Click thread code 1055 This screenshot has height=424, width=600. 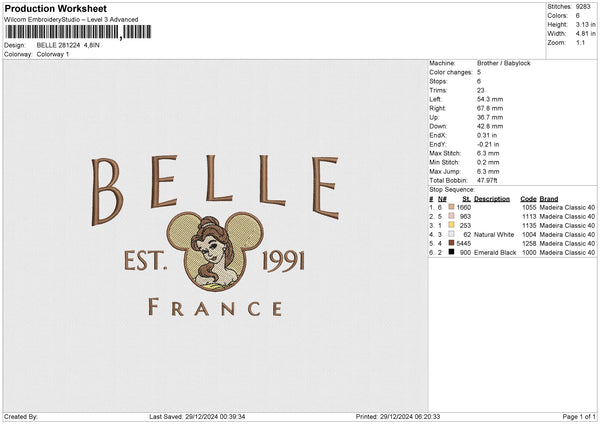529,207
